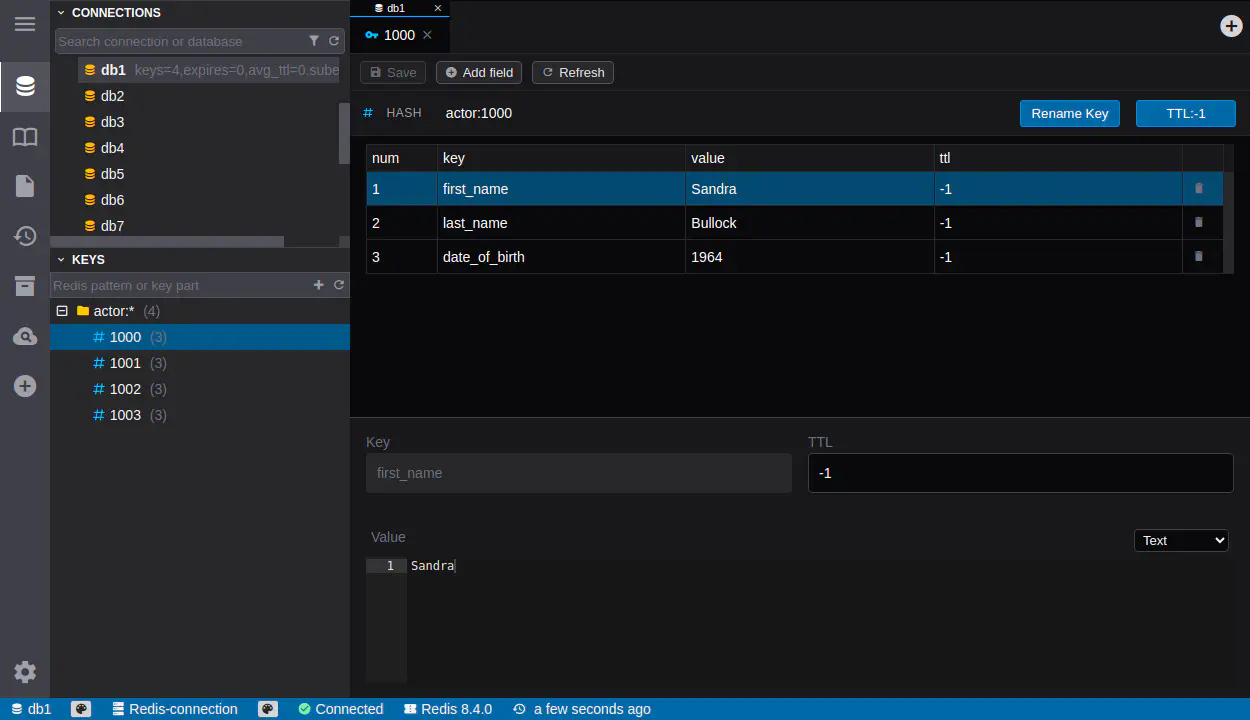Click the book icon in sidebar
The width and height of the screenshot is (1250, 720).
(x=25, y=137)
